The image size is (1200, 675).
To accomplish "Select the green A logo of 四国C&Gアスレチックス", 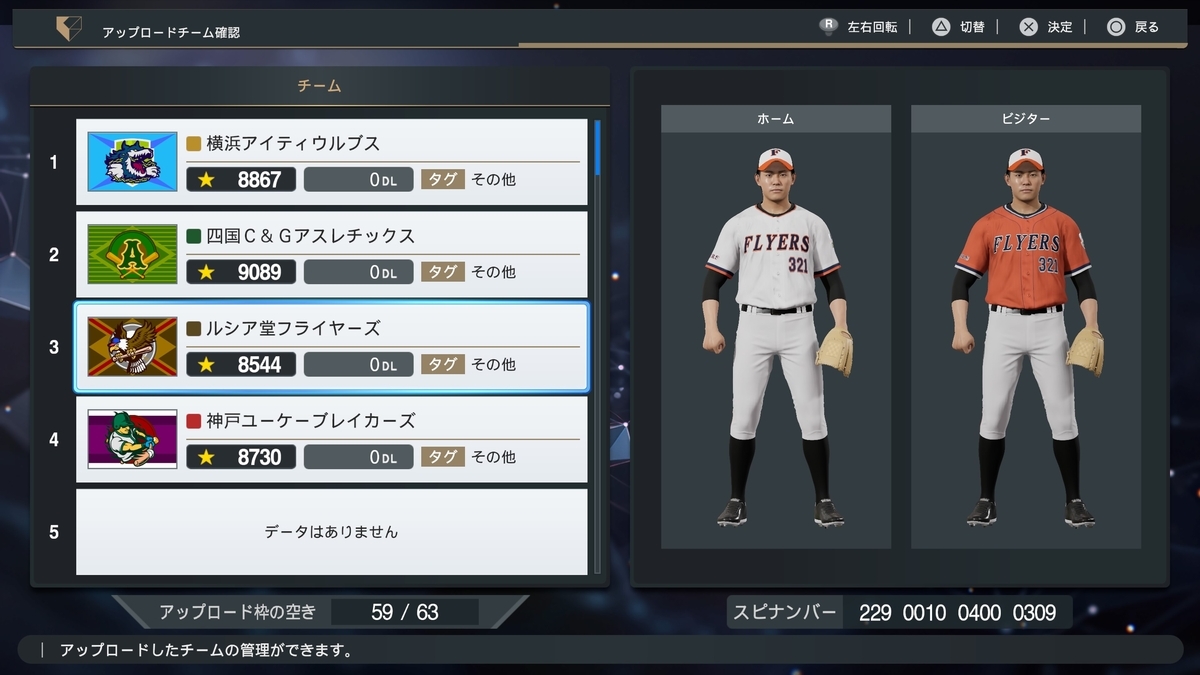I will (x=132, y=254).
